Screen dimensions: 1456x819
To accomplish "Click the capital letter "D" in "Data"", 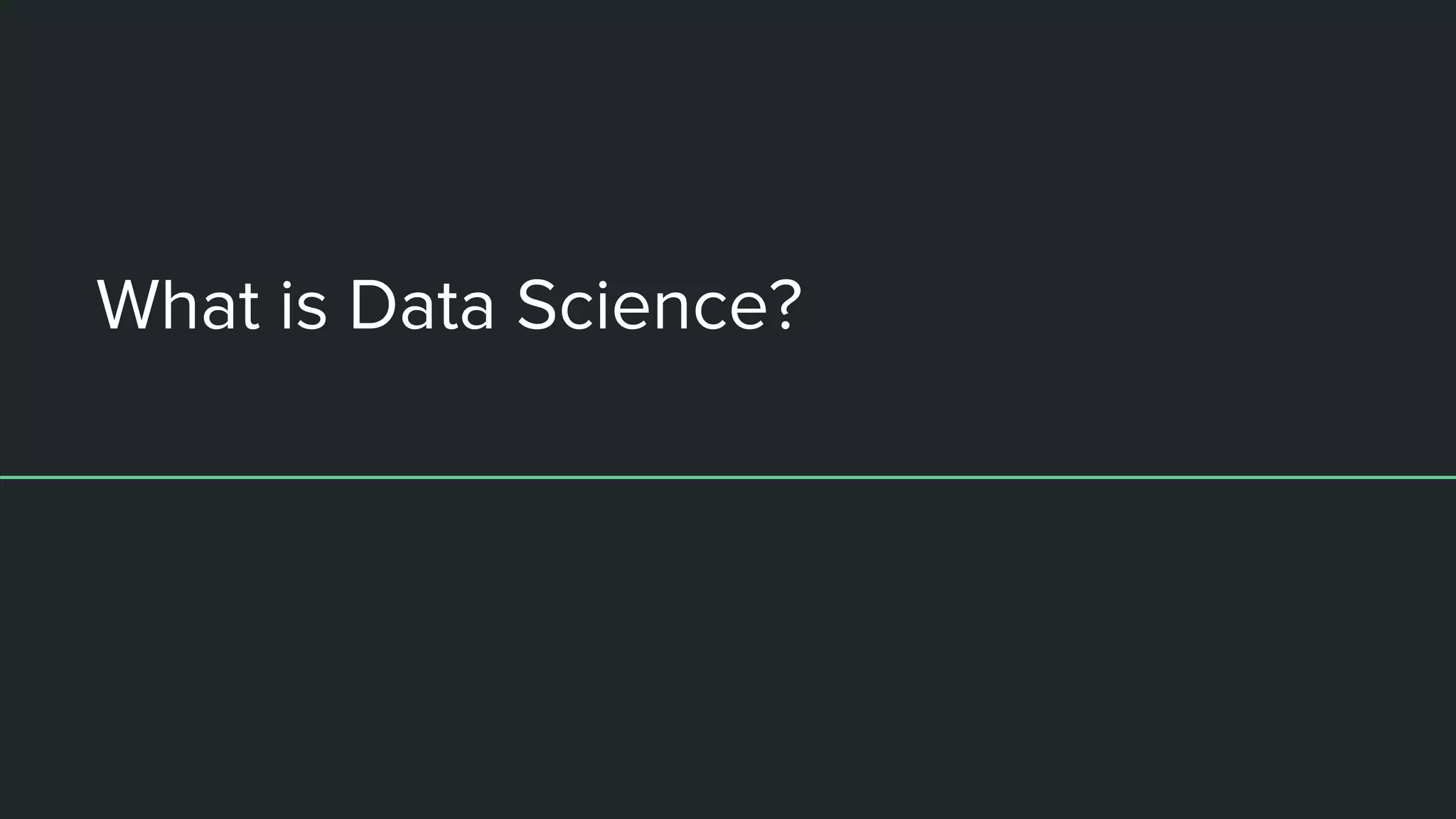I will point(373,304).
